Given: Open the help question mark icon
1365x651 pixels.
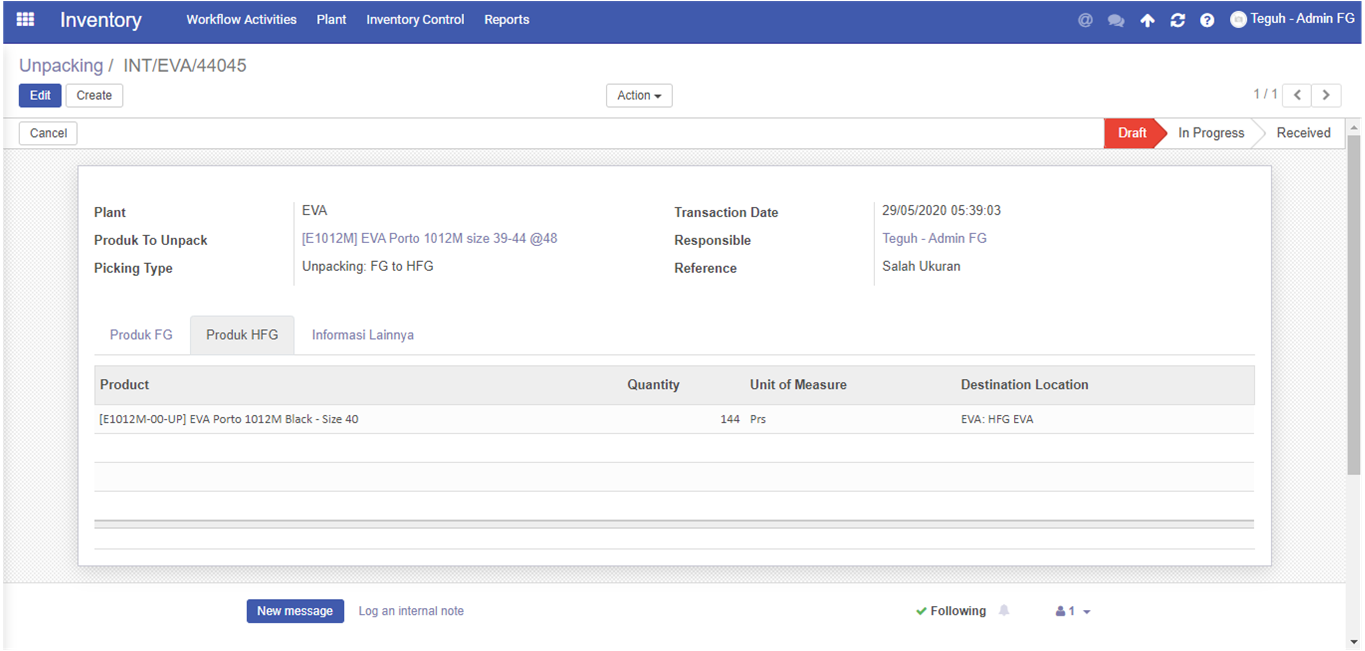Looking at the screenshot, I should pyautogui.click(x=1207, y=20).
